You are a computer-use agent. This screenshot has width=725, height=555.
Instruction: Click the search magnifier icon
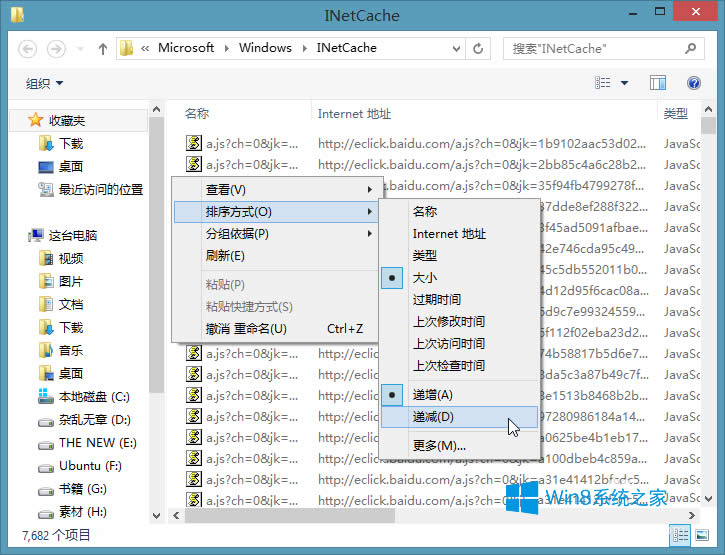[694, 48]
